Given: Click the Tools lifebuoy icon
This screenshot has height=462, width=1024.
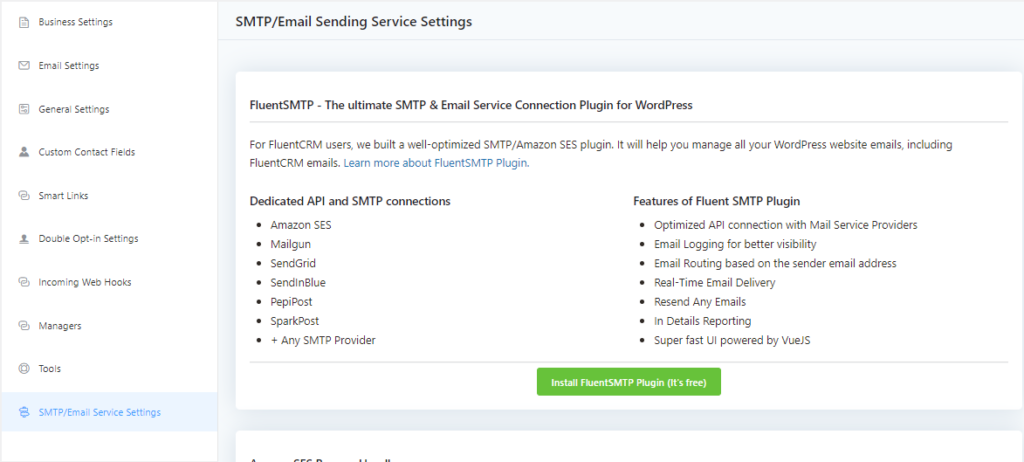Looking at the screenshot, I should pyautogui.click(x=24, y=369).
